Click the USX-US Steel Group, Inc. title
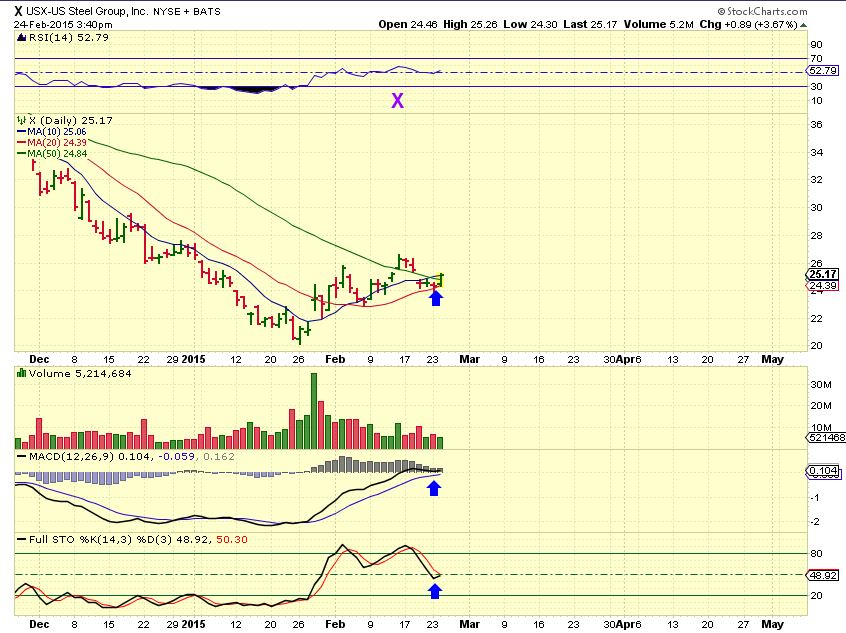Screen dimensions: 846x633 tap(87, 11)
